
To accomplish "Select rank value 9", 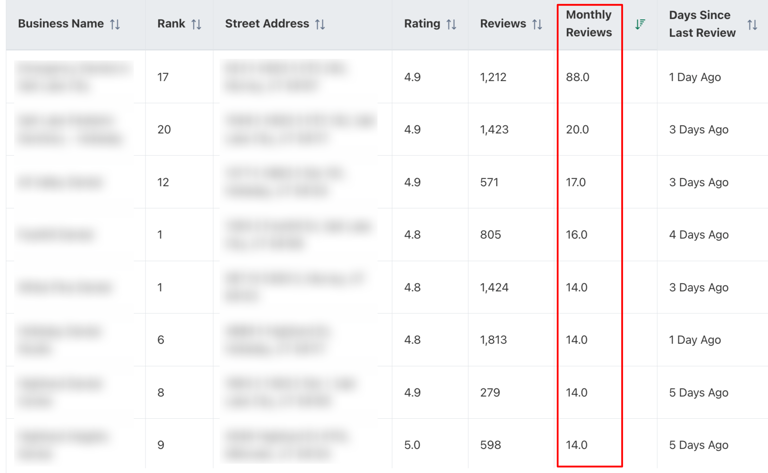I will click(x=161, y=445).
